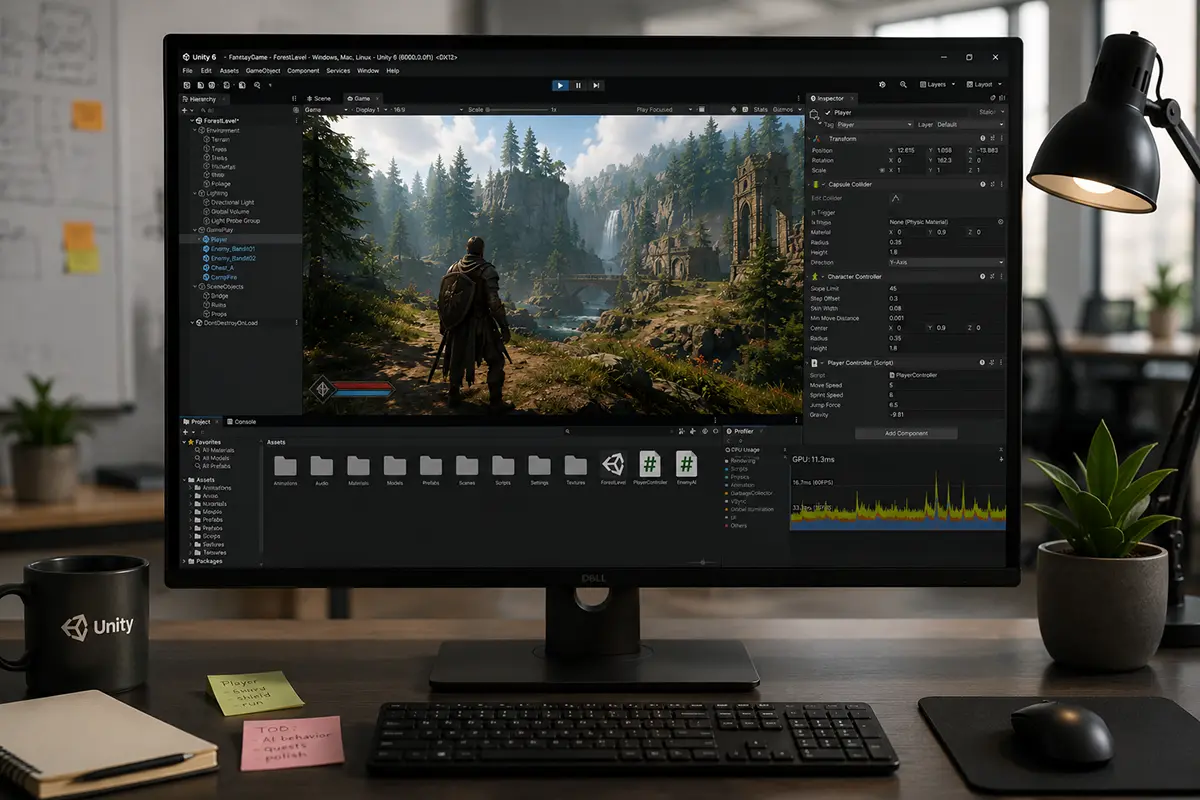Open the Direction dropdown set to Y-Axis
This screenshot has height=800, width=1200.
[946, 263]
